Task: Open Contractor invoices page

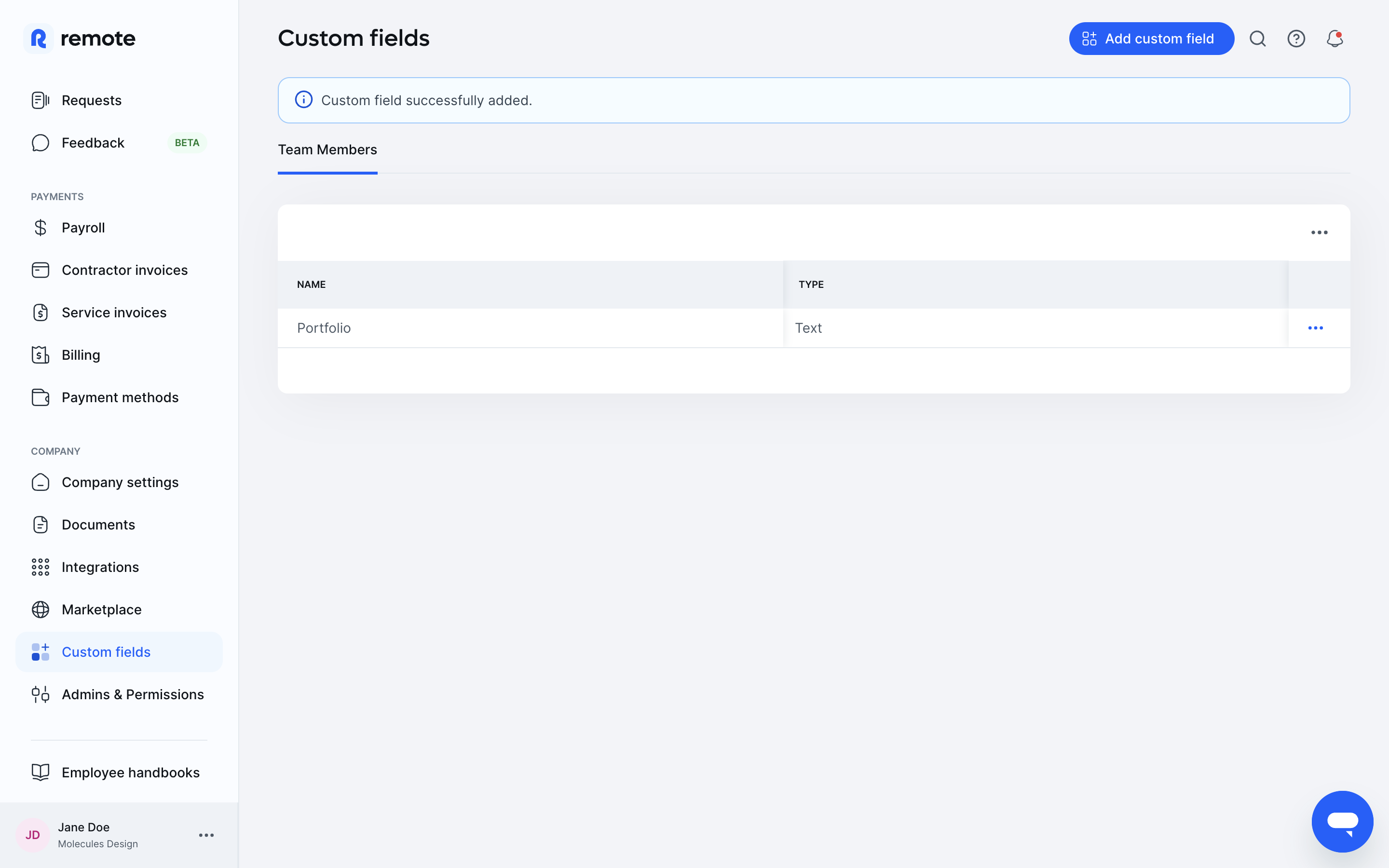Action: pos(119,271)
